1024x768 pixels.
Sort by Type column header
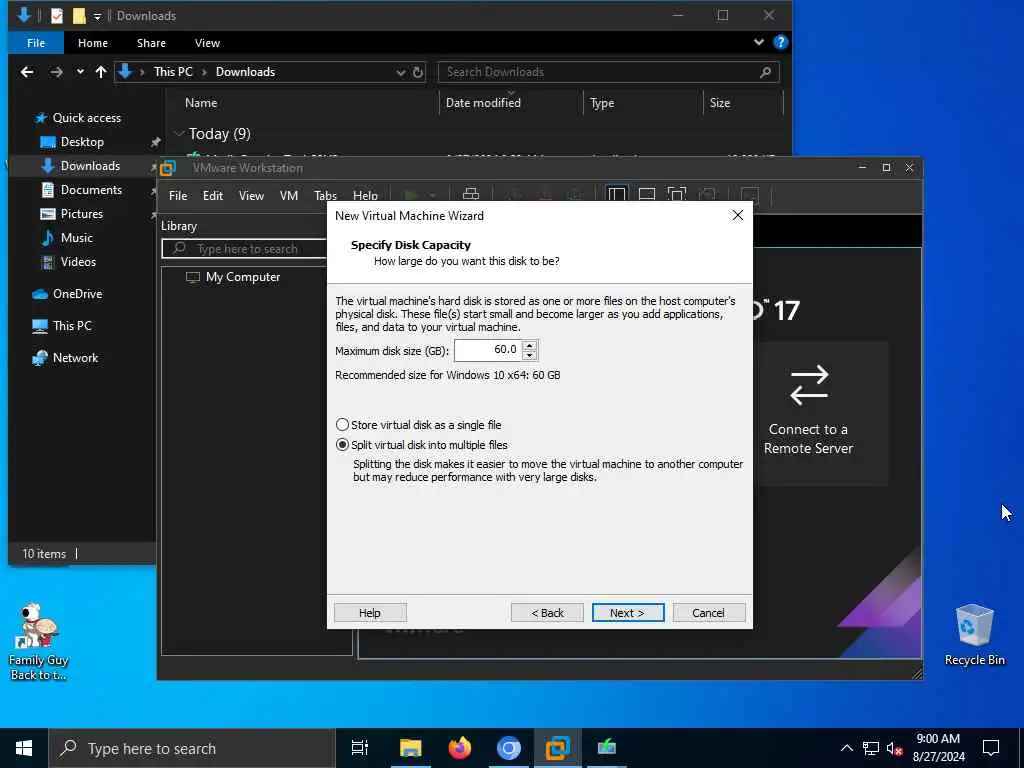point(643,103)
